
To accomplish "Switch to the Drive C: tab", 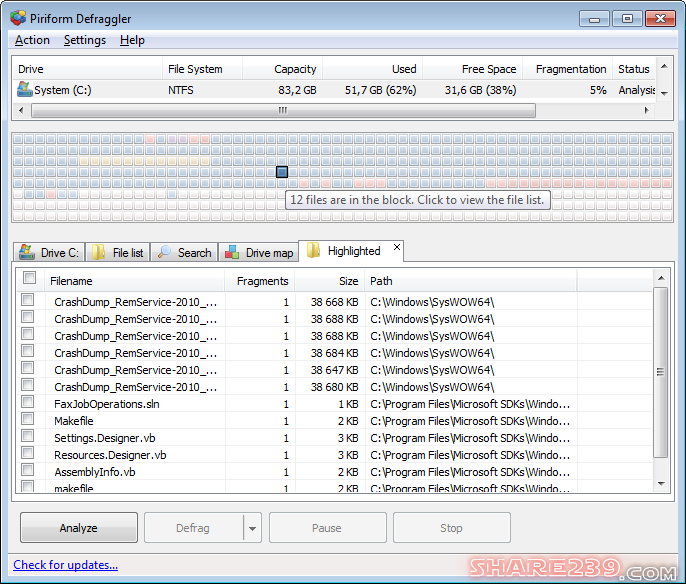I will tap(49, 252).
